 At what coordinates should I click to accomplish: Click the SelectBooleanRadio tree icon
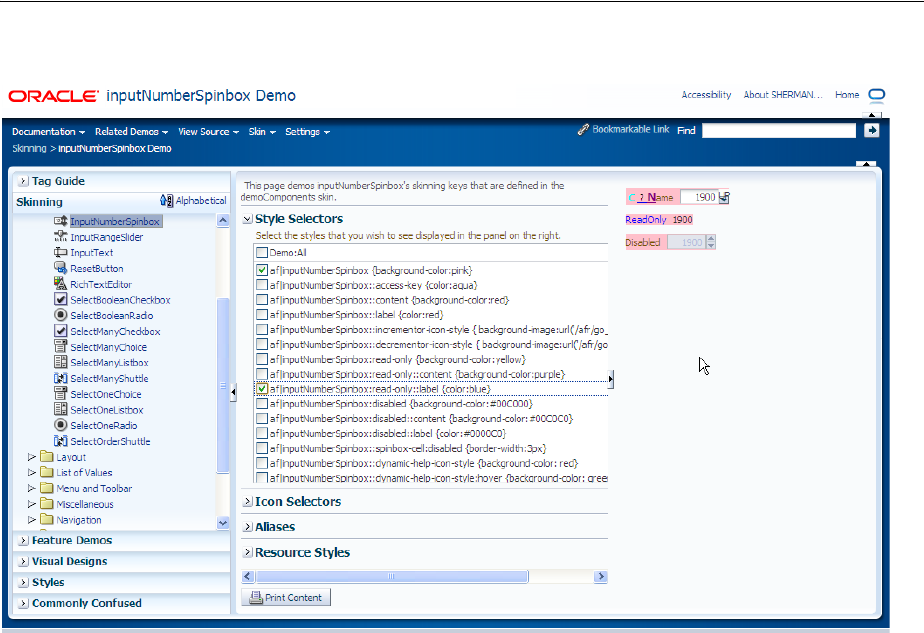[60, 315]
